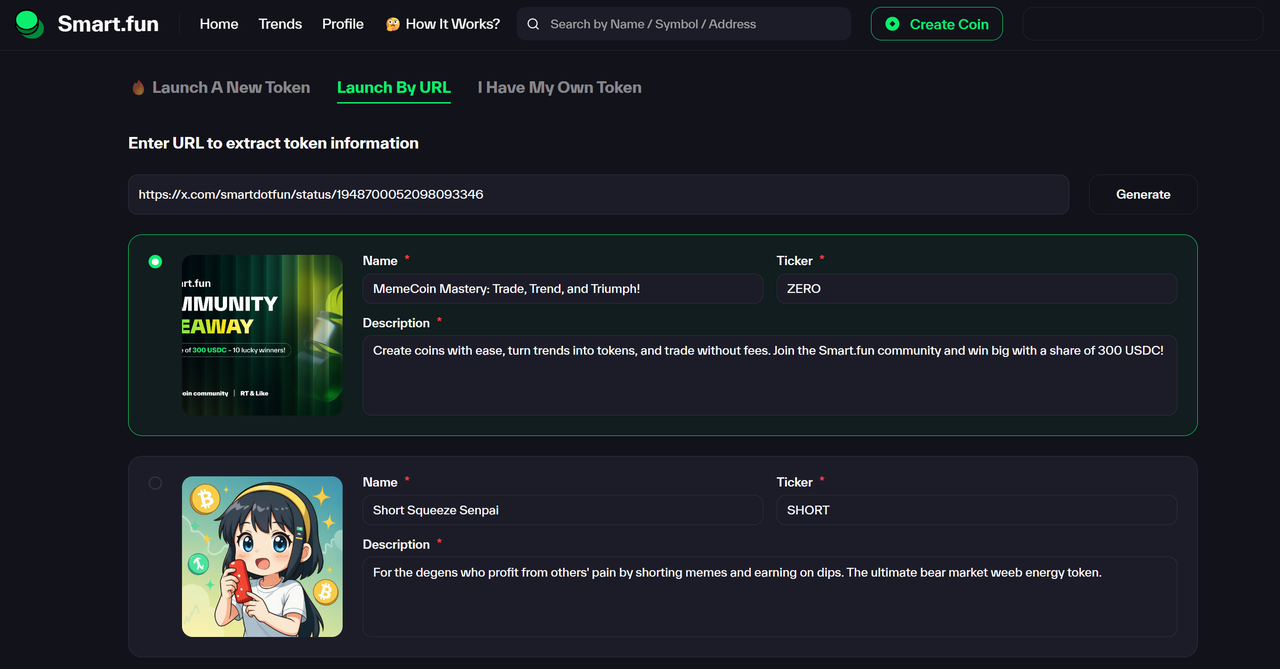Focus the top search bar field
The width and height of the screenshot is (1280, 669).
tap(684, 24)
